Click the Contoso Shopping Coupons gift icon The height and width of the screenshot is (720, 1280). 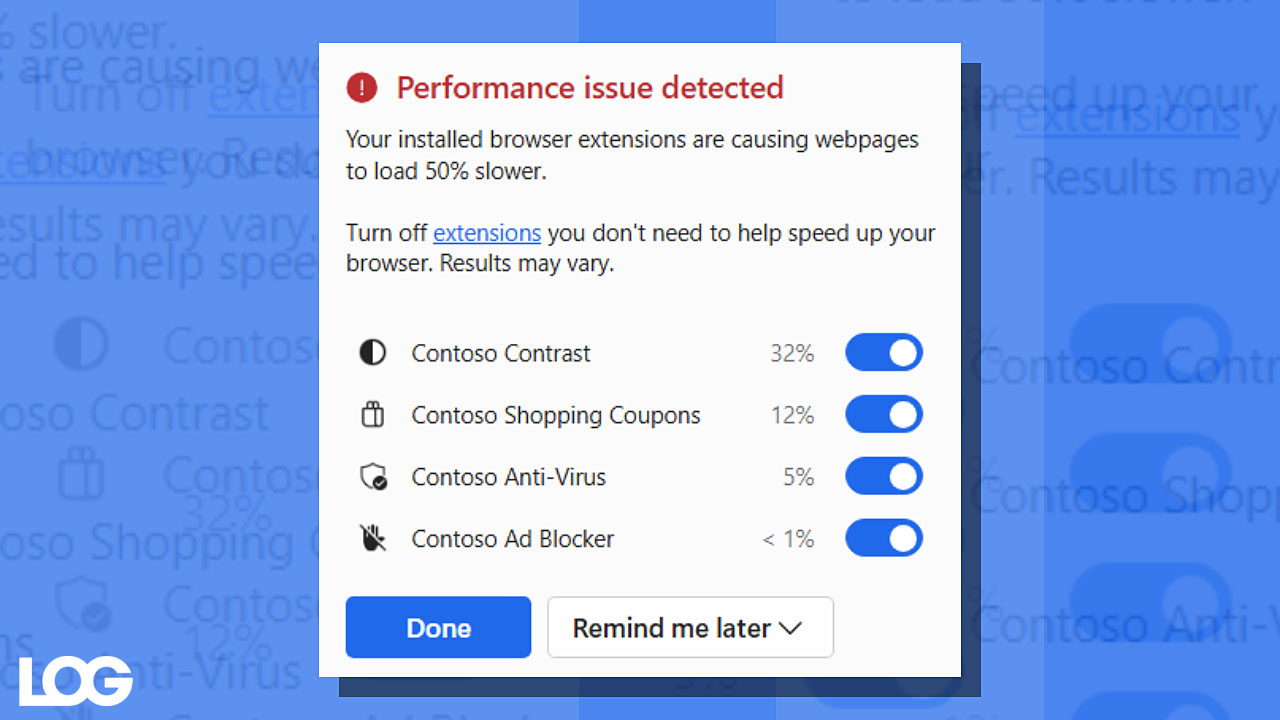coord(373,414)
